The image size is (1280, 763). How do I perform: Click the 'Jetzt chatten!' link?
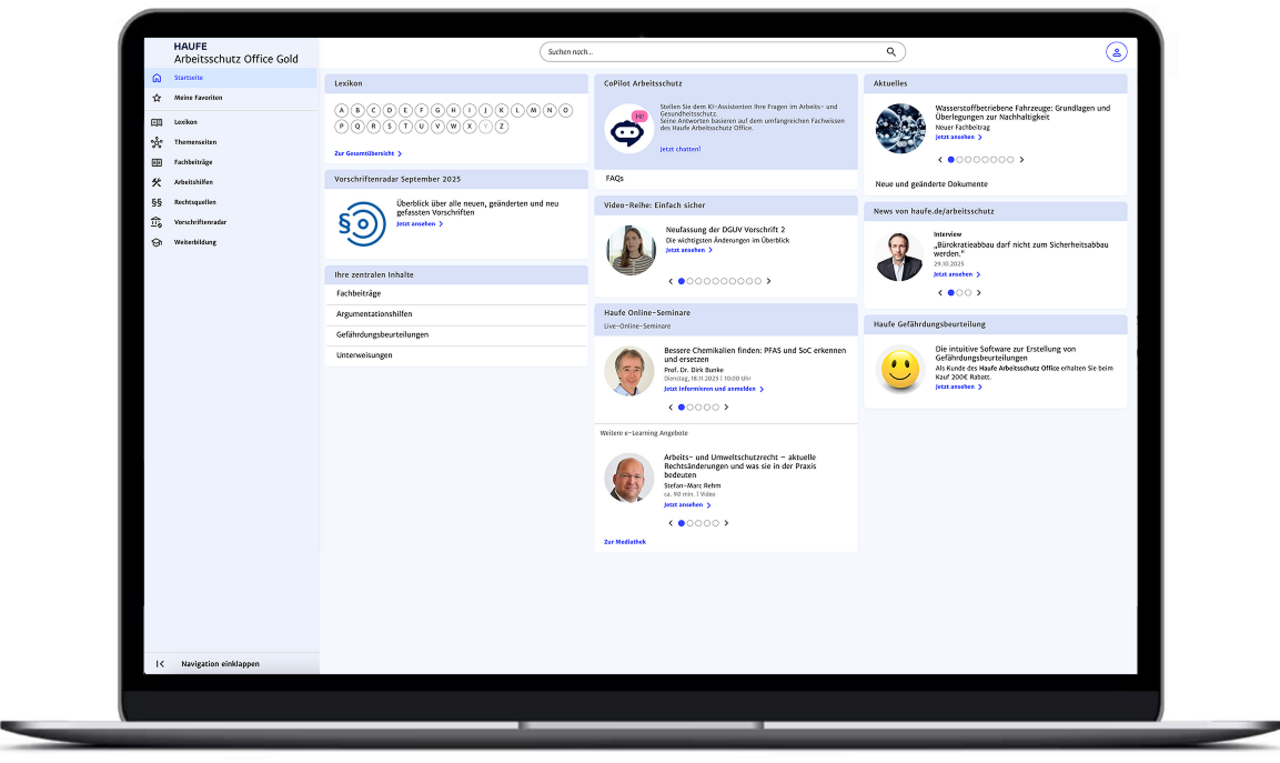tap(680, 149)
